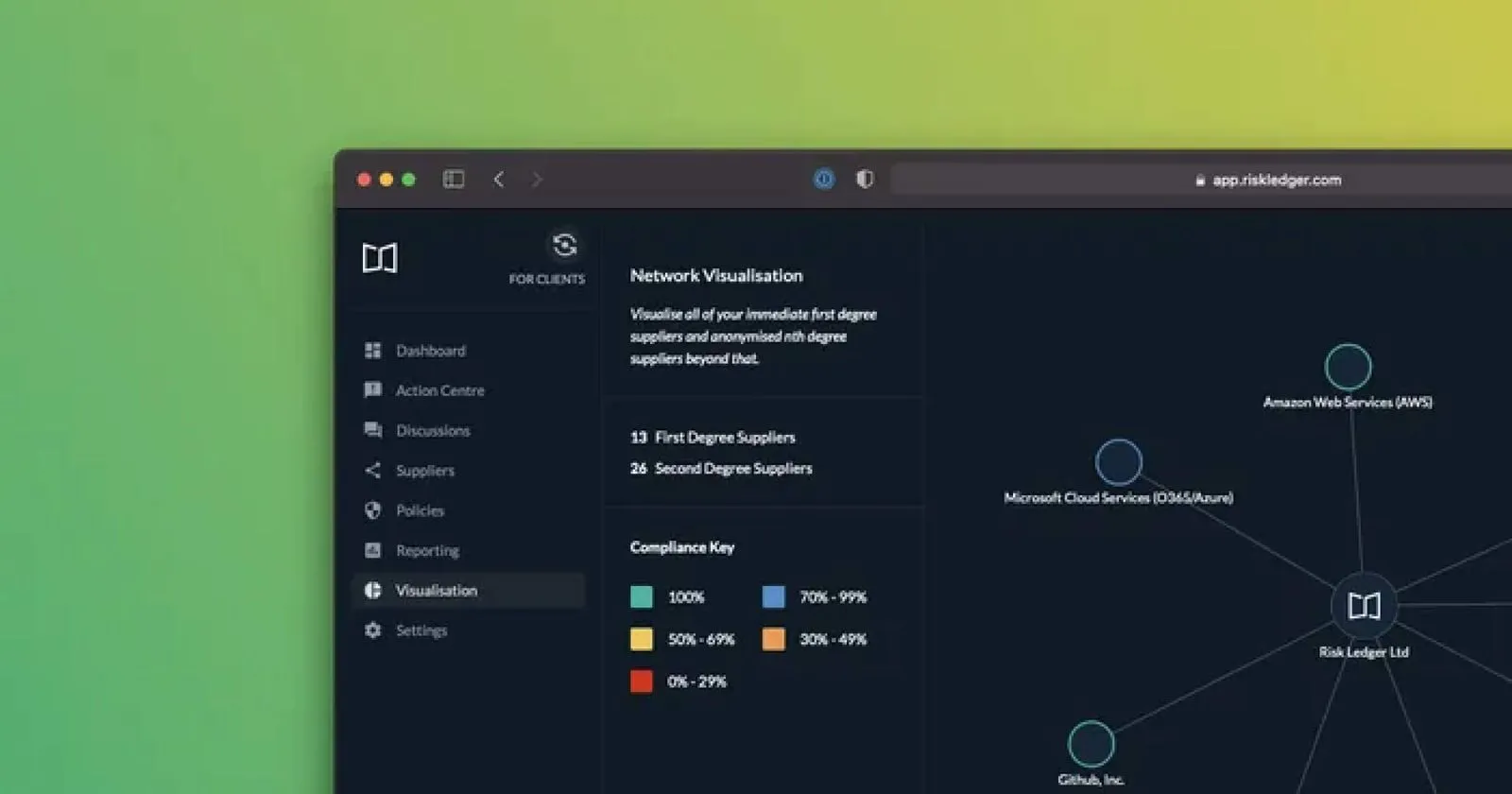
Task: Click the Policies shield icon
Action: 373,510
